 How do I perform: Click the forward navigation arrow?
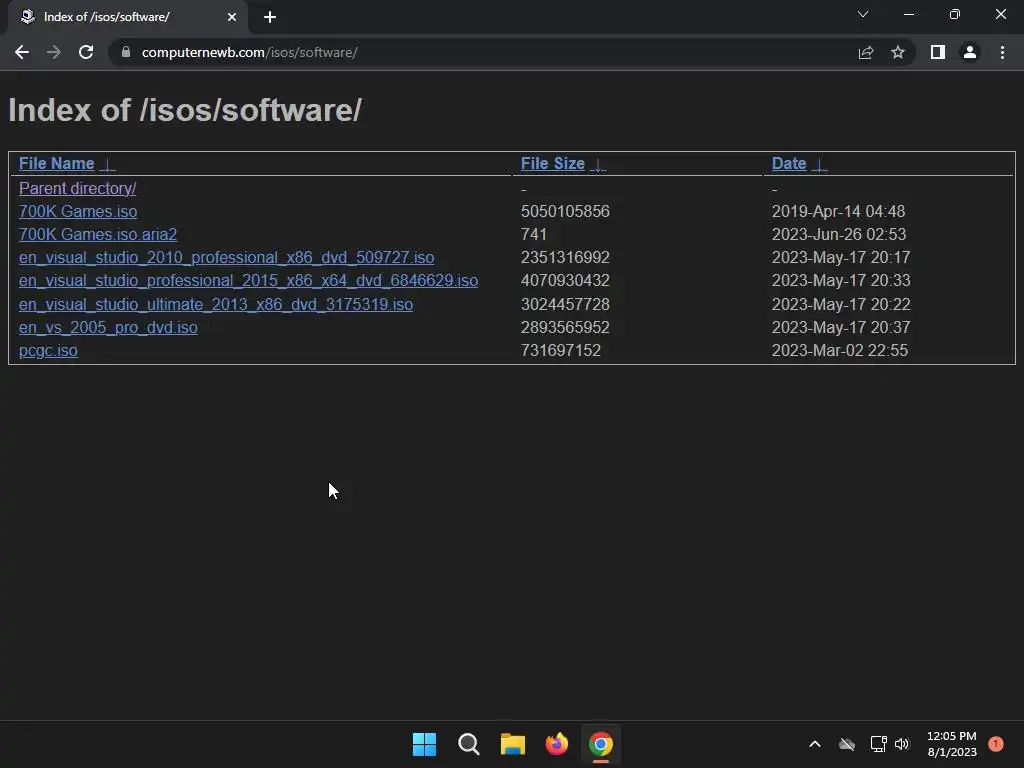point(54,52)
